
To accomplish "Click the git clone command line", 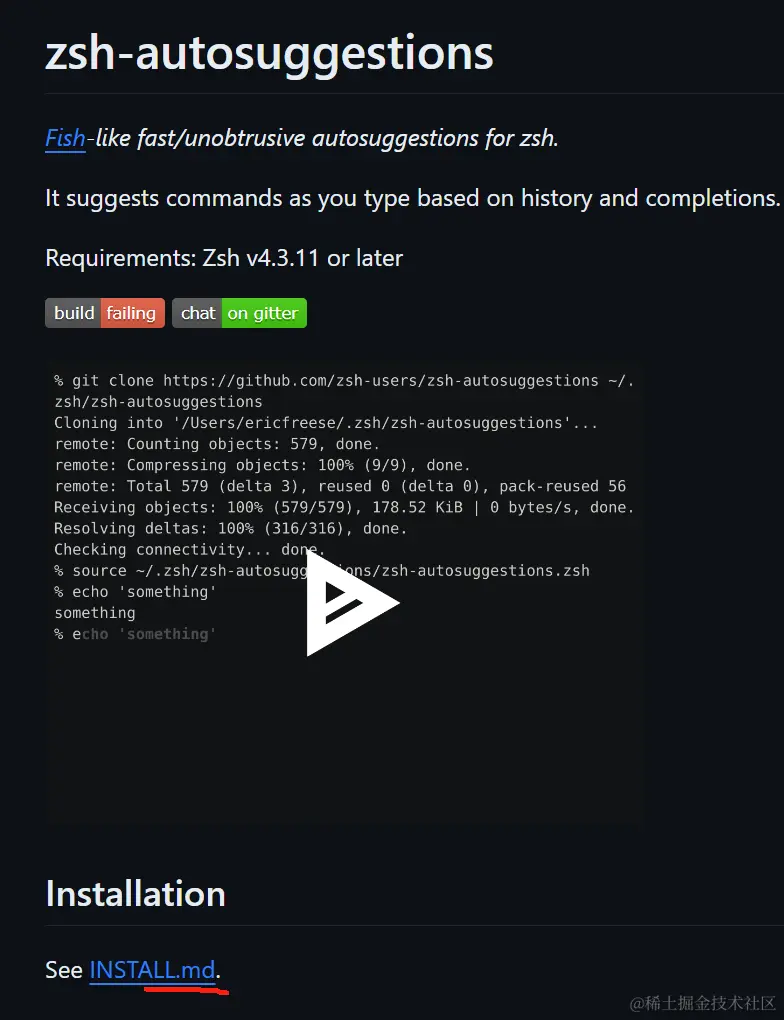I will (x=344, y=391).
